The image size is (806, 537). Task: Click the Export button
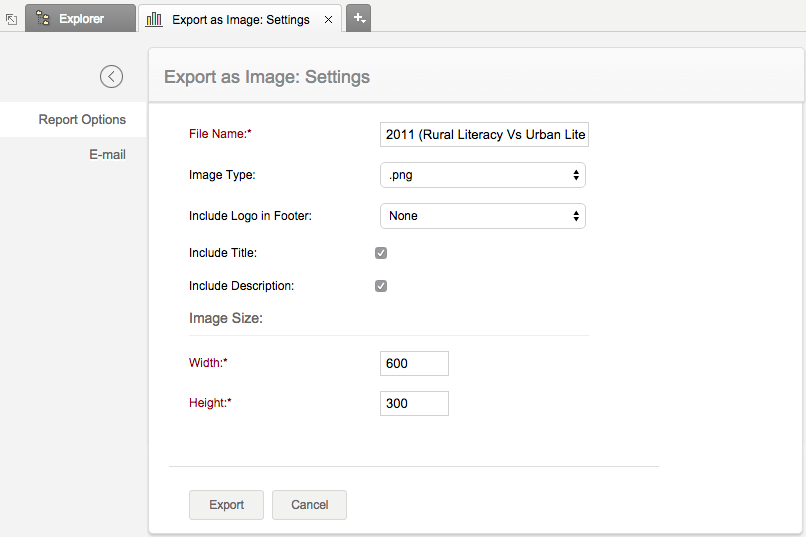(226, 505)
